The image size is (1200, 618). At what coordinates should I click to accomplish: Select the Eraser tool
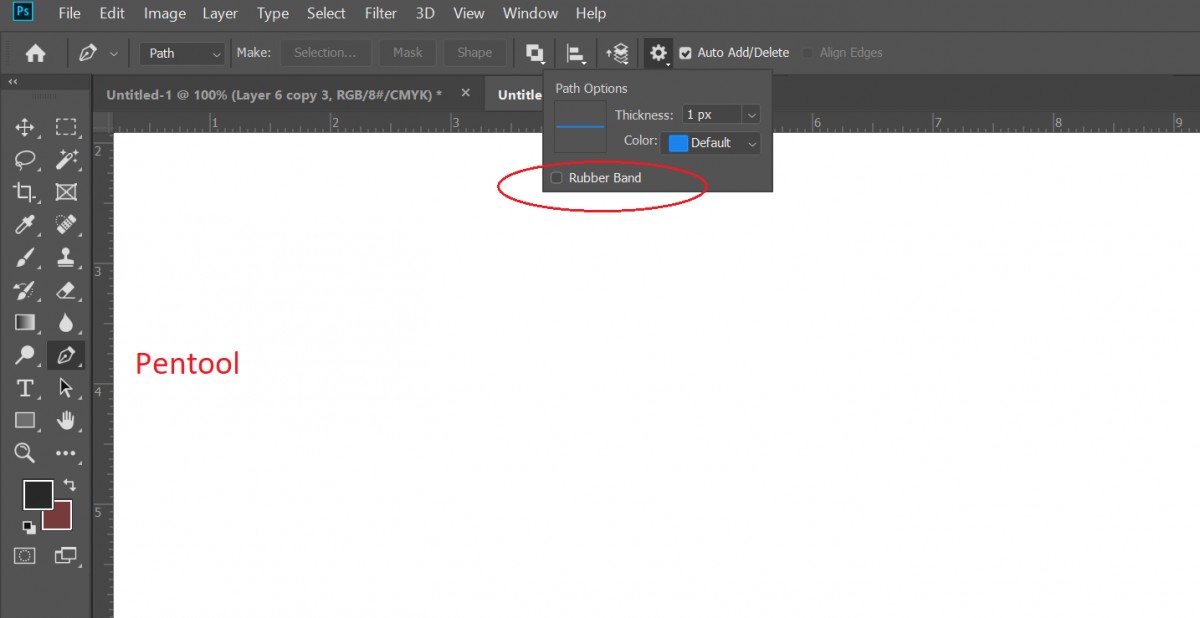[66, 290]
